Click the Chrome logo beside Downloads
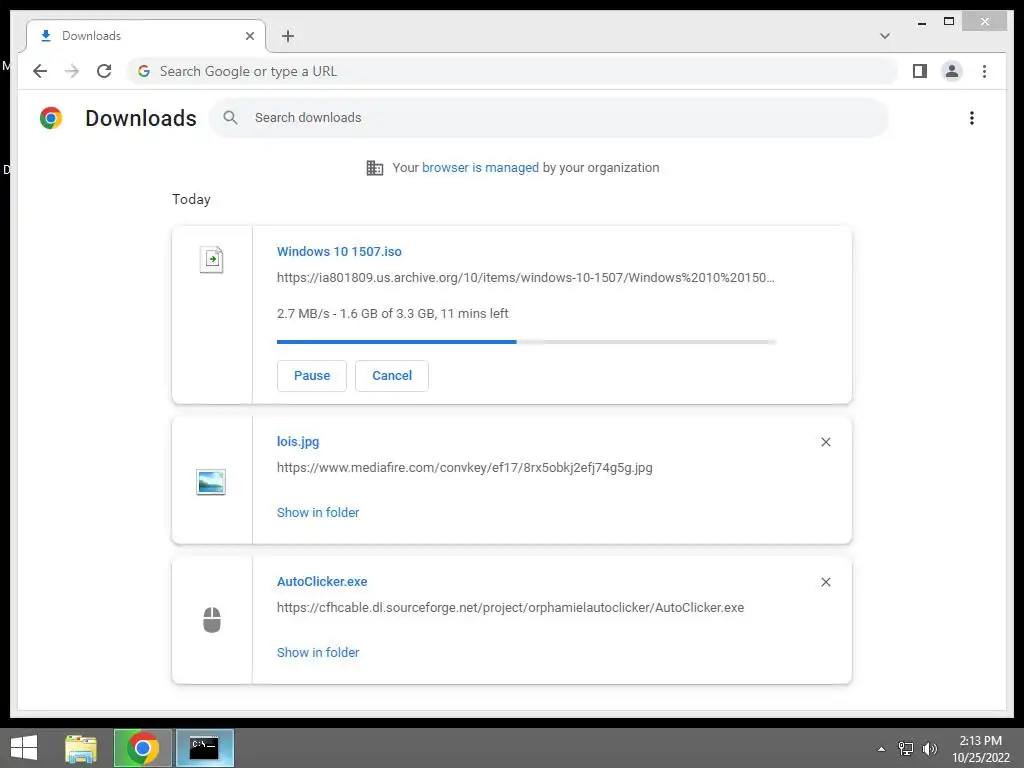This screenshot has height=768, width=1024. pyautogui.click(x=51, y=118)
